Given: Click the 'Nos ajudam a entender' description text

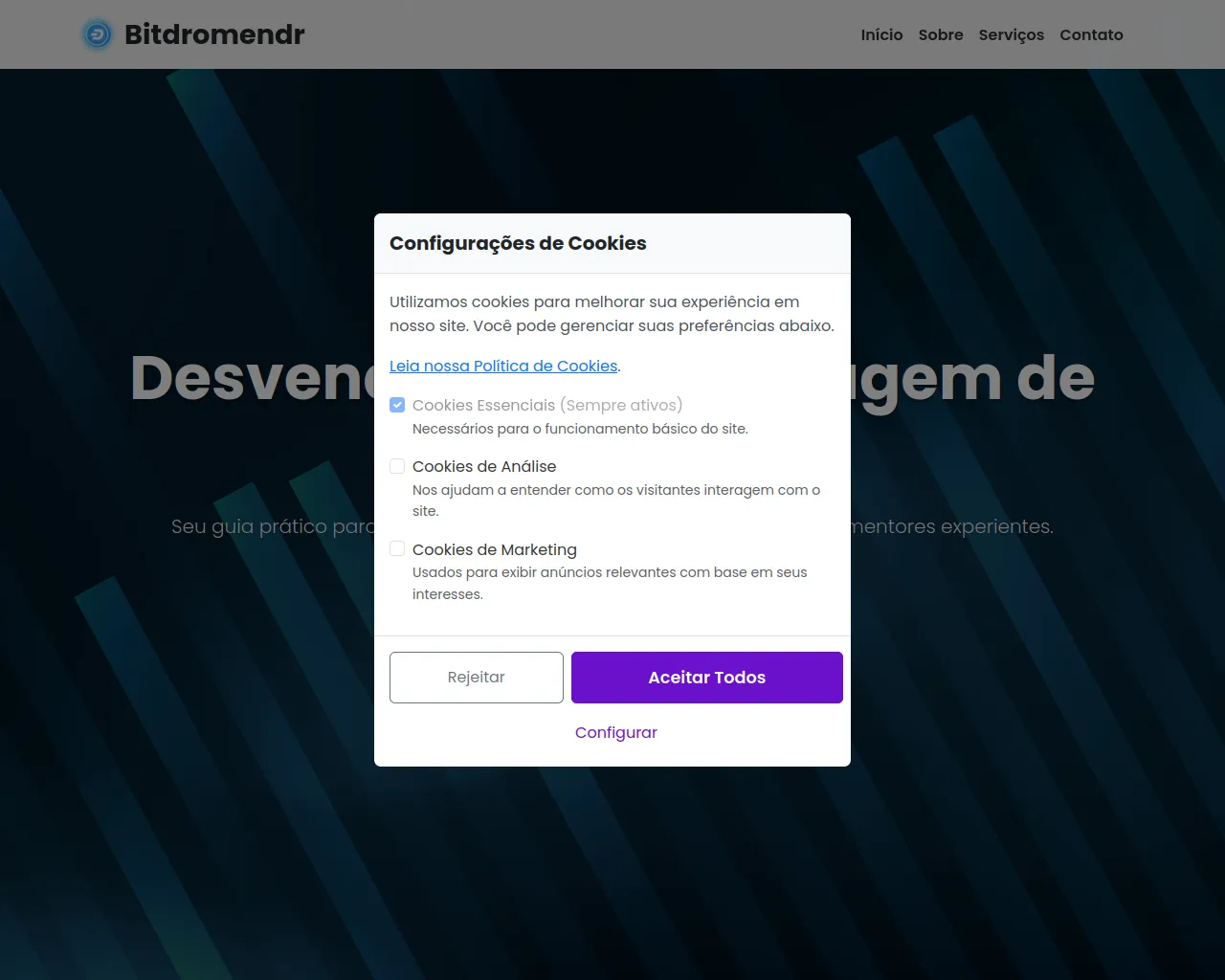Looking at the screenshot, I should point(616,501).
